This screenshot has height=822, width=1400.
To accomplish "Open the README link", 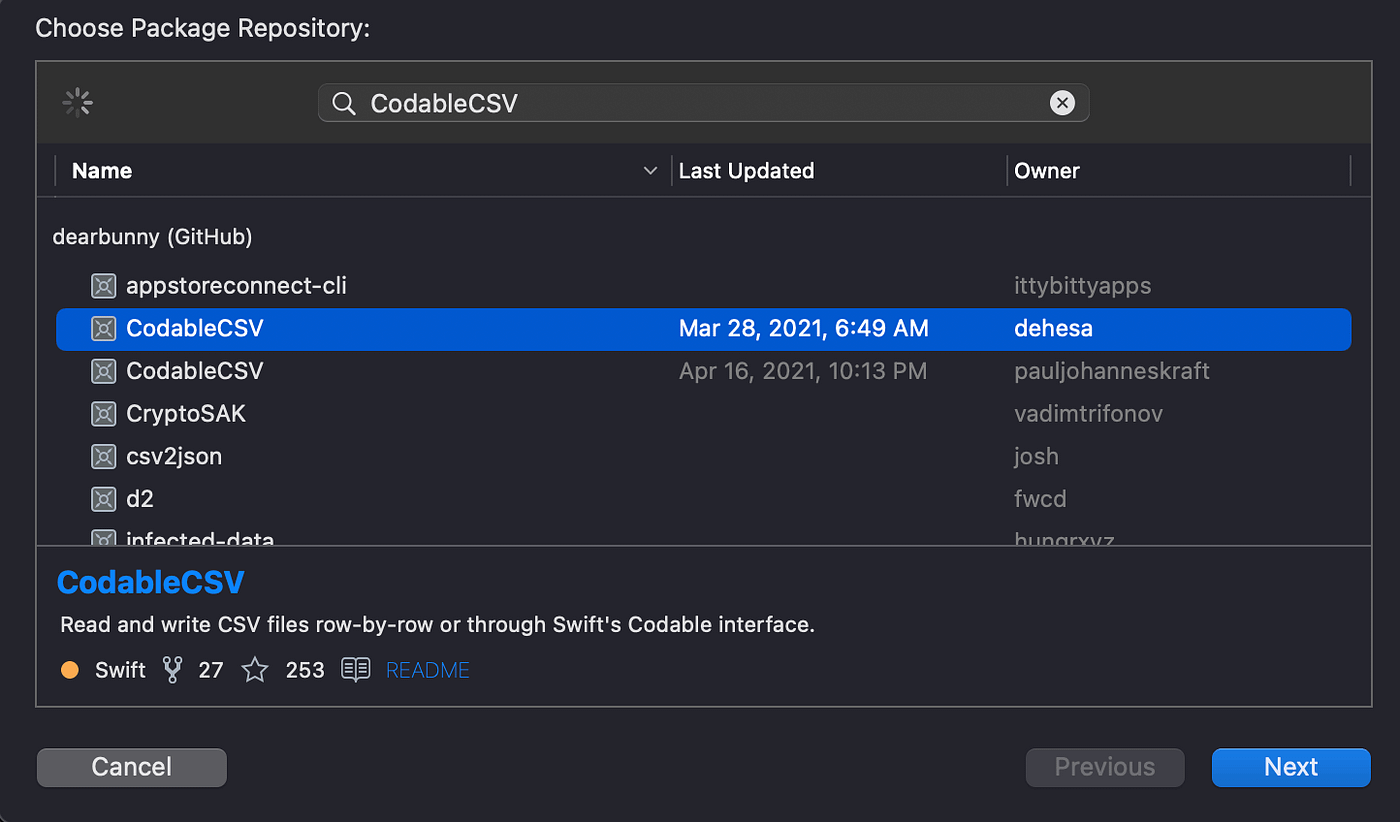I will pyautogui.click(x=427, y=670).
